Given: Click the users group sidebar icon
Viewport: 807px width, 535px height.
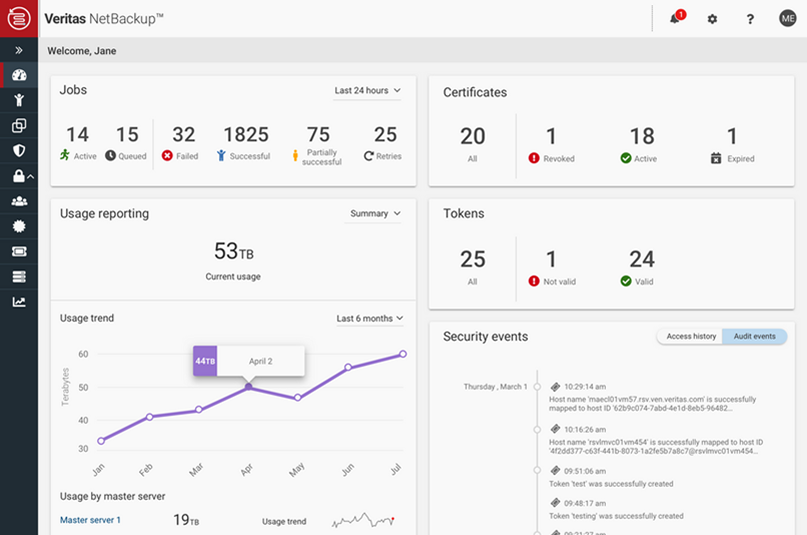Looking at the screenshot, I should click(19, 201).
